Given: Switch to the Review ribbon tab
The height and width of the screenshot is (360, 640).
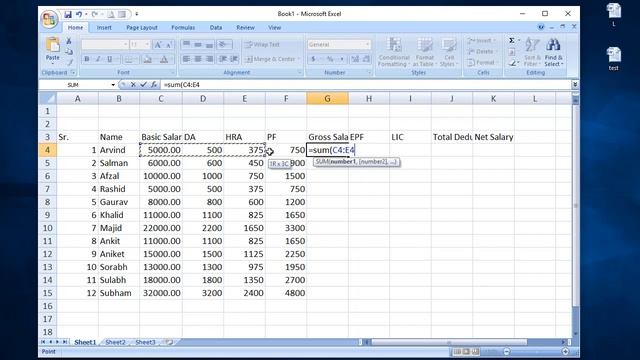Looking at the screenshot, I should (x=245, y=27).
